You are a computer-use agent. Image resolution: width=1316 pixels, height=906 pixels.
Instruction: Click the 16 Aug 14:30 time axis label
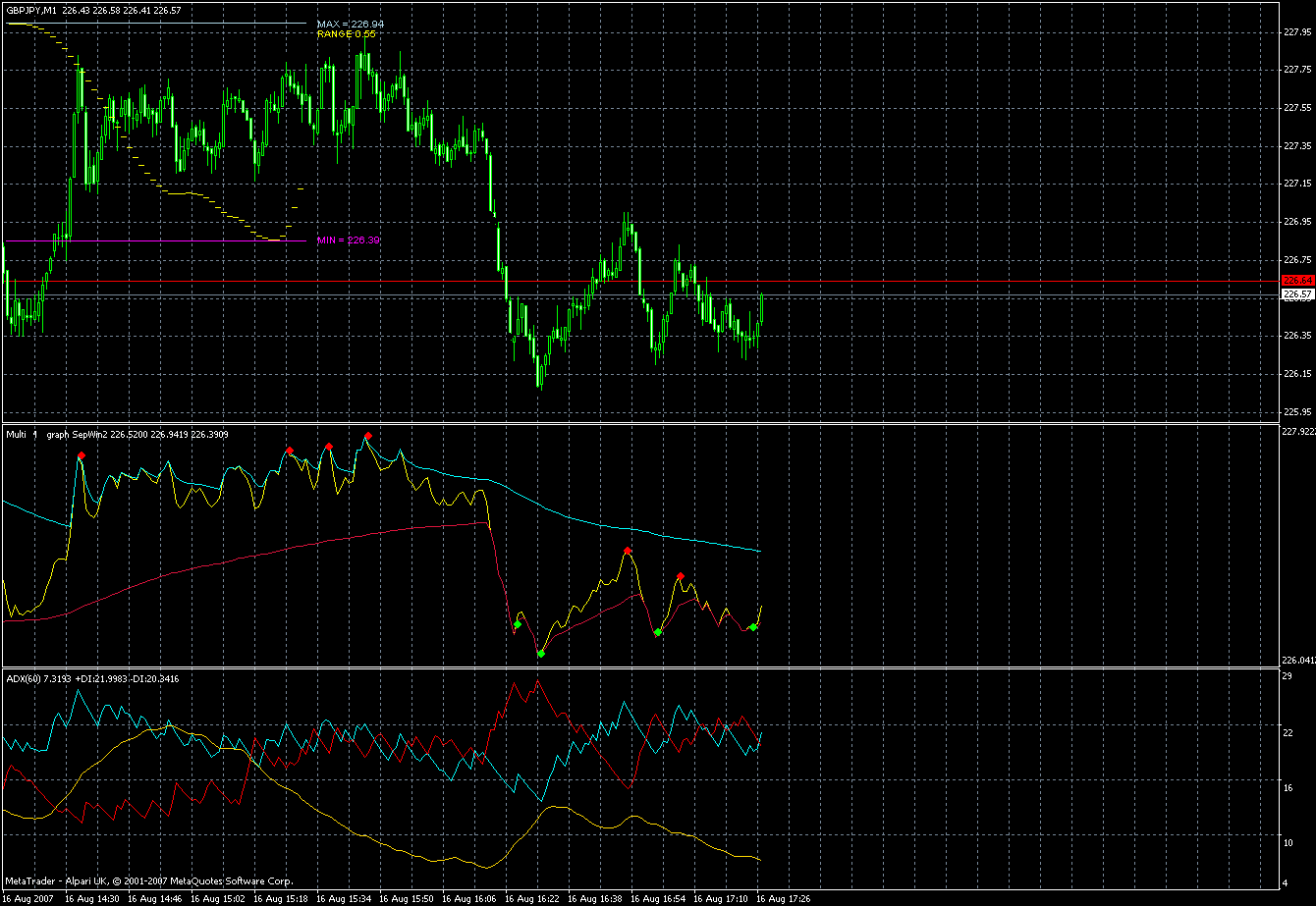pyautogui.click(x=93, y=898)
